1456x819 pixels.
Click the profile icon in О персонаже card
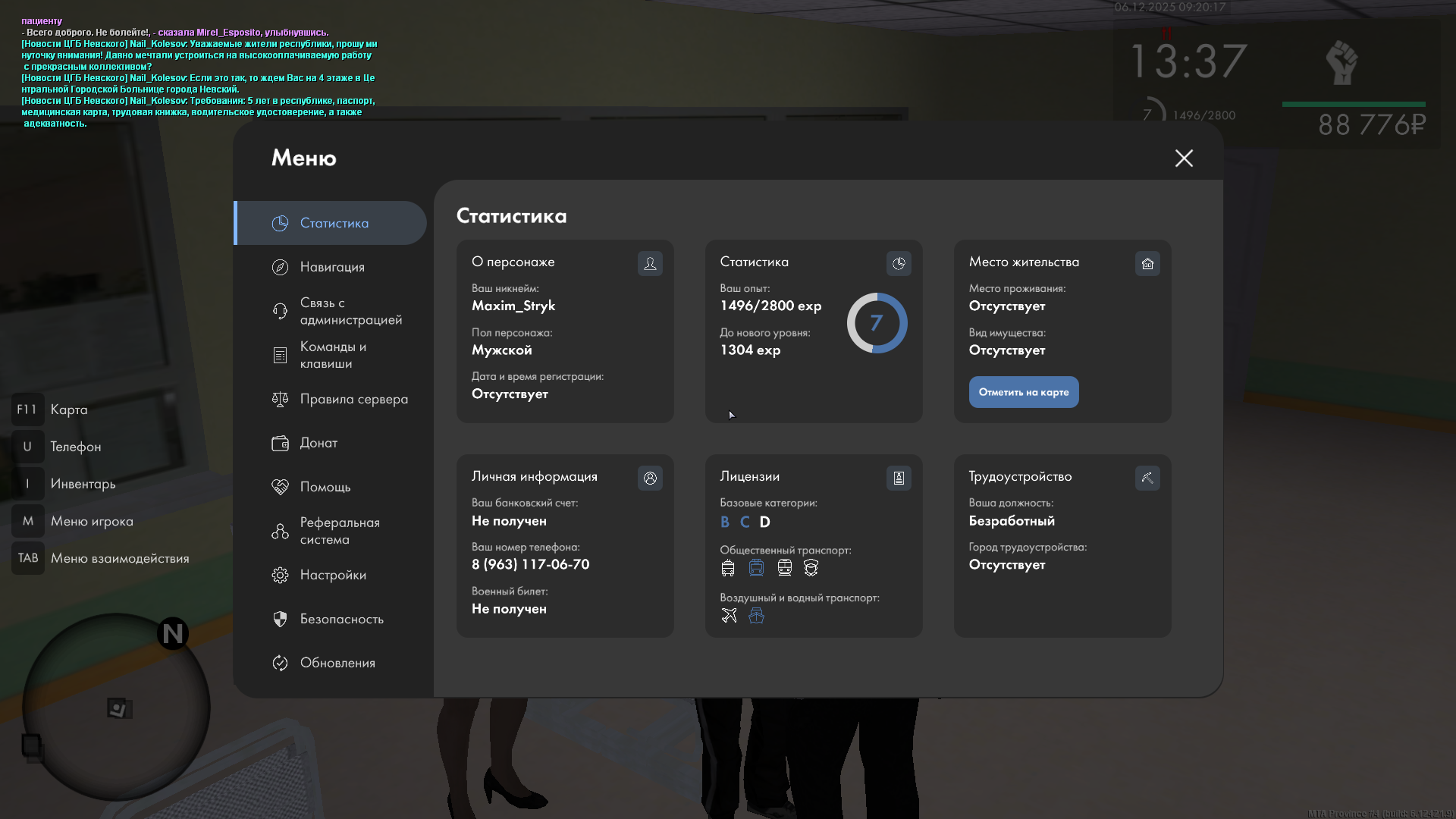(650, 264)
